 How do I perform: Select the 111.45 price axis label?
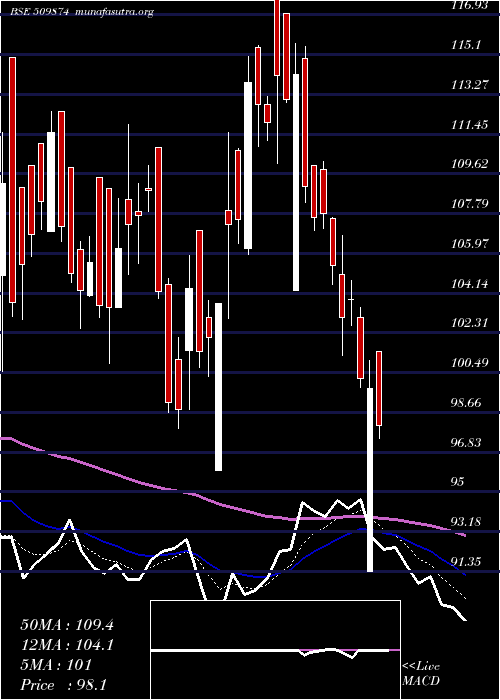(470, 125)
